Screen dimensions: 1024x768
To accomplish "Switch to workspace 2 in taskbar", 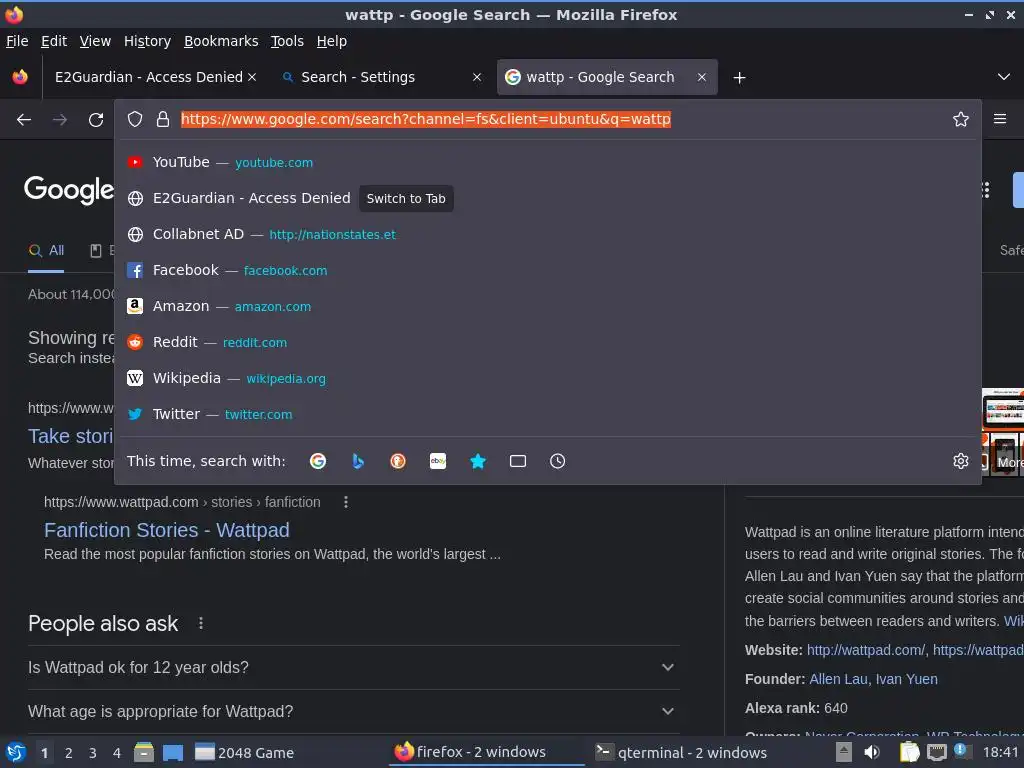I will [68, 753].
